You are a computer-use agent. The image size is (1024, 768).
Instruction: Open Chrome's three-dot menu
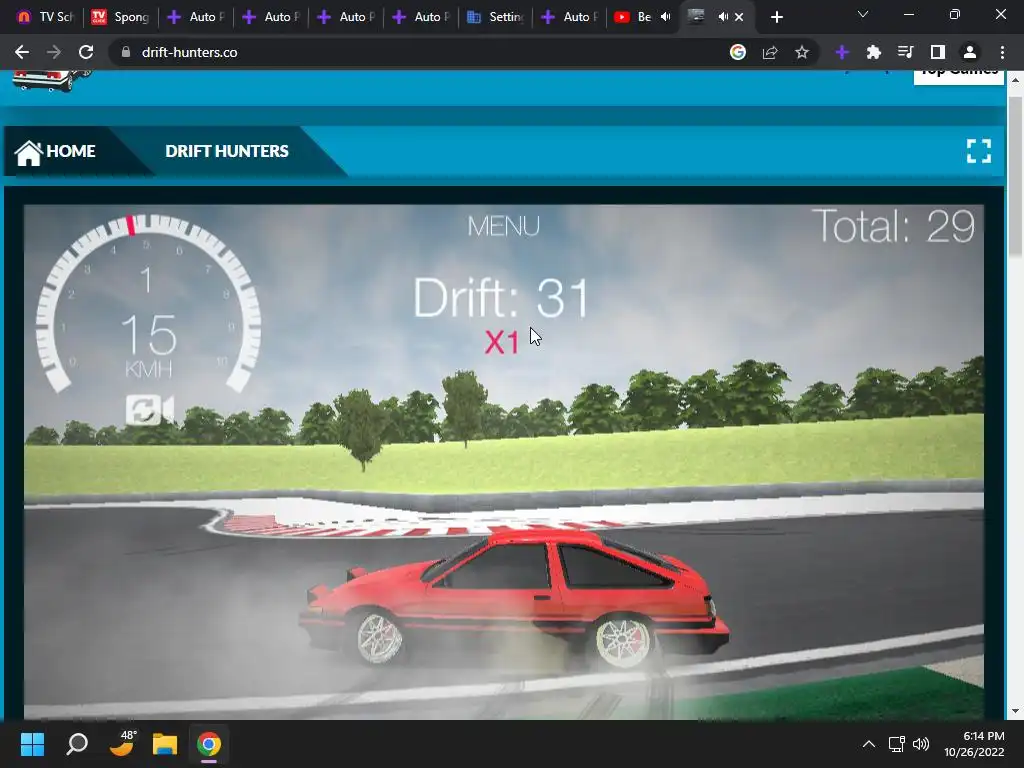(x=1002, y=52)
